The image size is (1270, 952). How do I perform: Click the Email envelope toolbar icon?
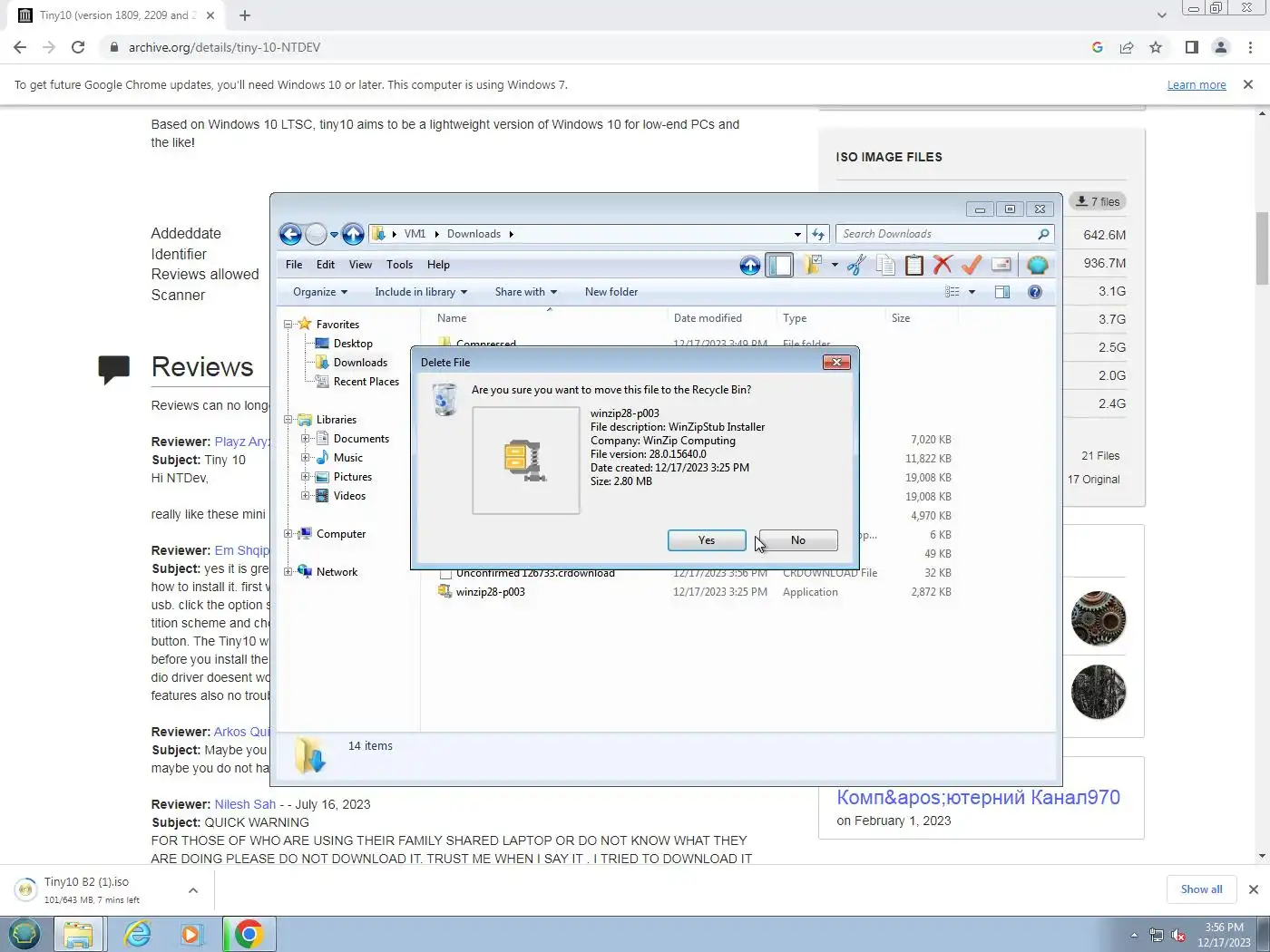tap(1001, 265)
